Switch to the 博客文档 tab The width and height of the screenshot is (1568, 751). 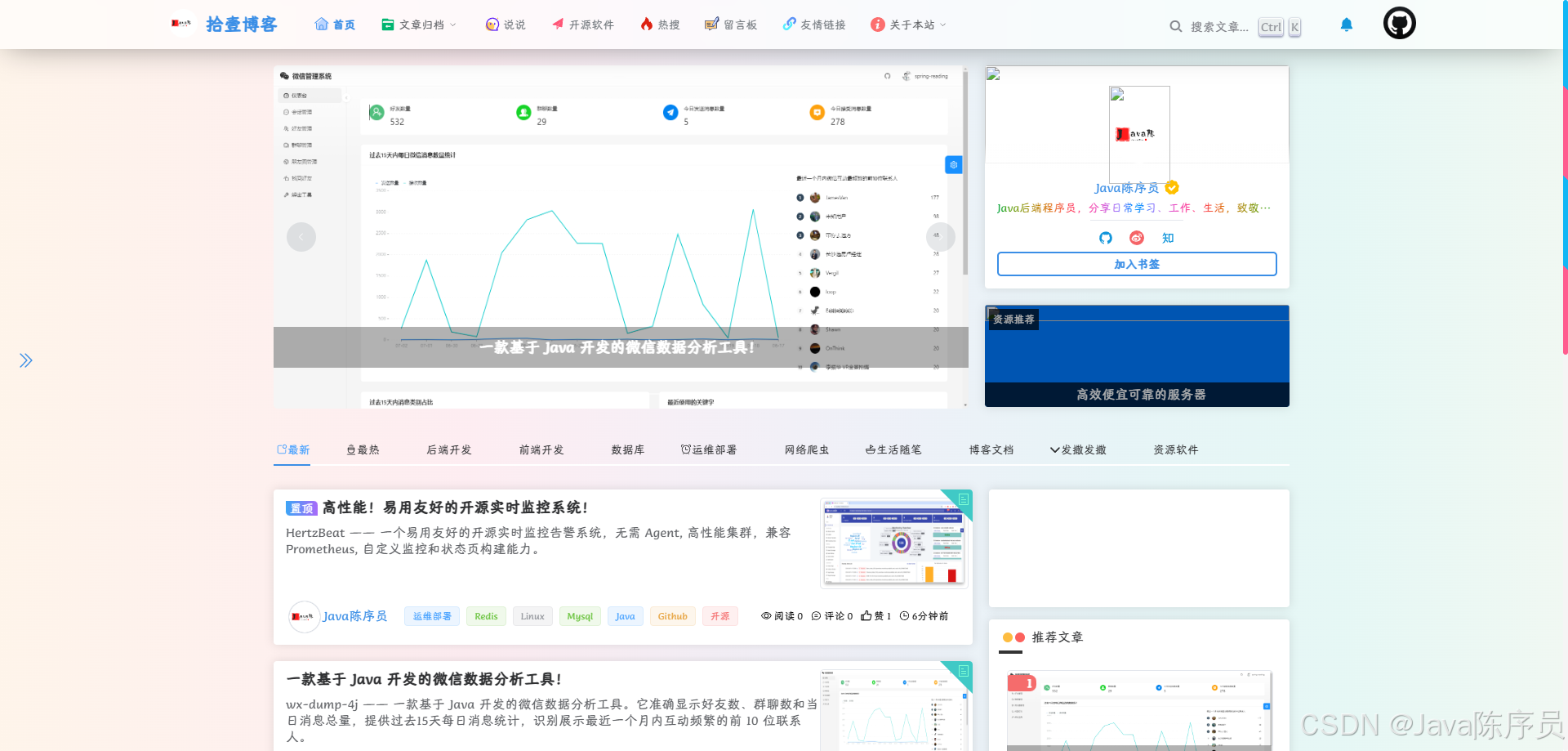point(991,449)
